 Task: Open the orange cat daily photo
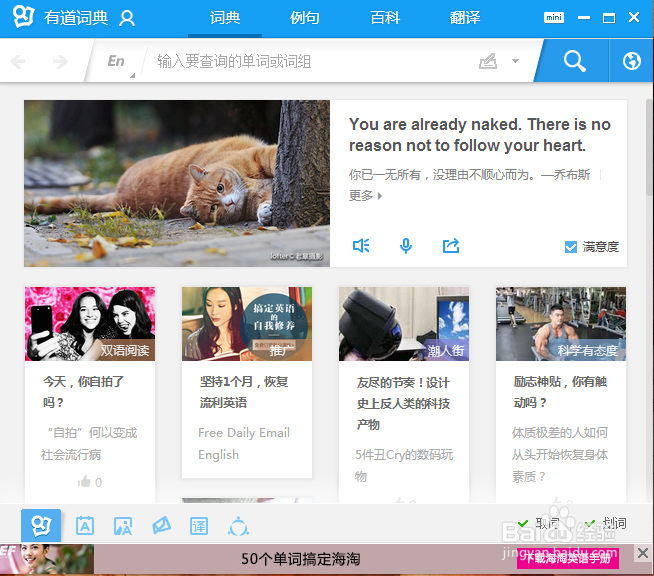click(177, 183)
